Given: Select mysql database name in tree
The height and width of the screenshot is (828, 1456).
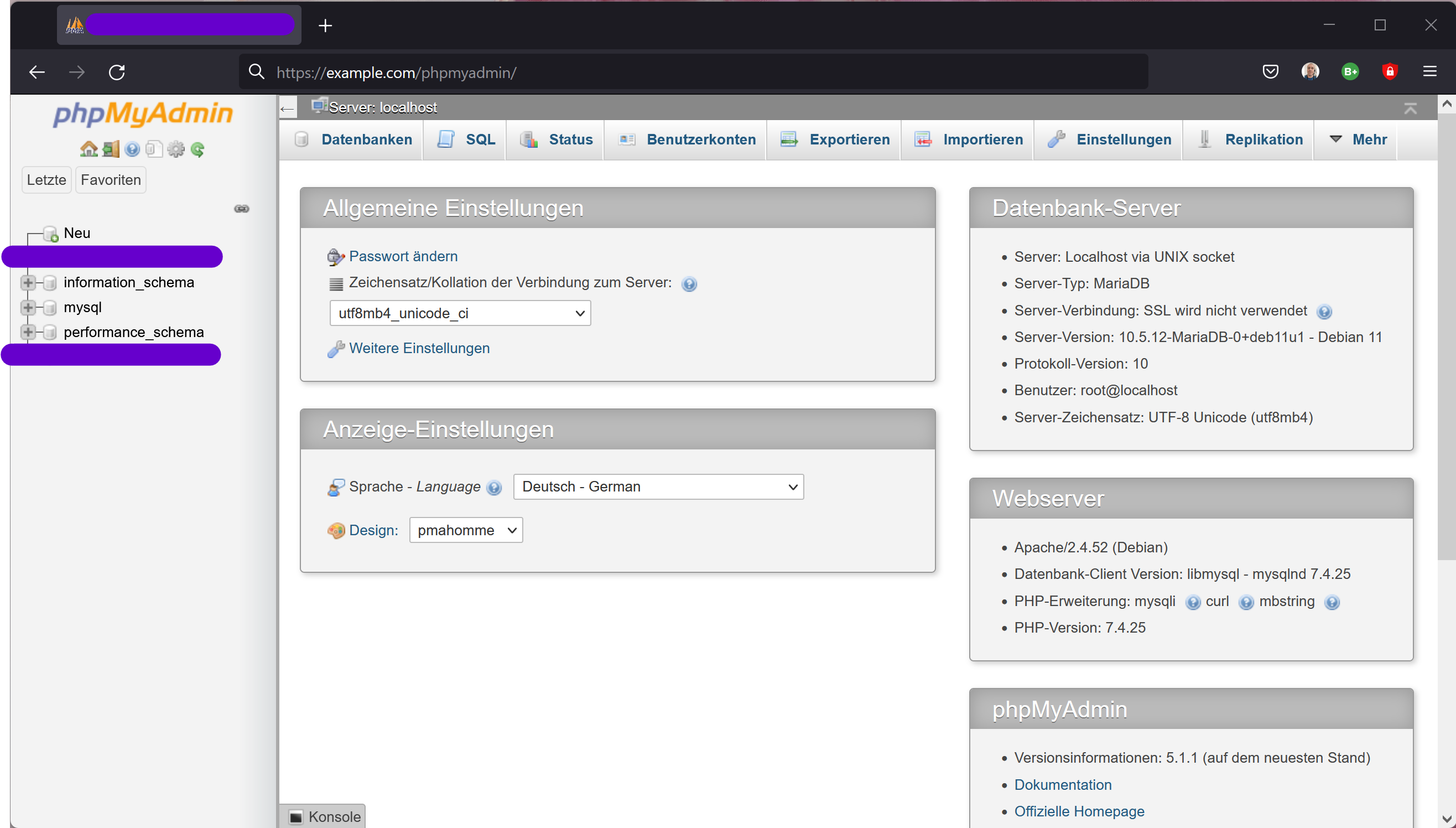Looking at the screenshot, I should click(82, 308).
